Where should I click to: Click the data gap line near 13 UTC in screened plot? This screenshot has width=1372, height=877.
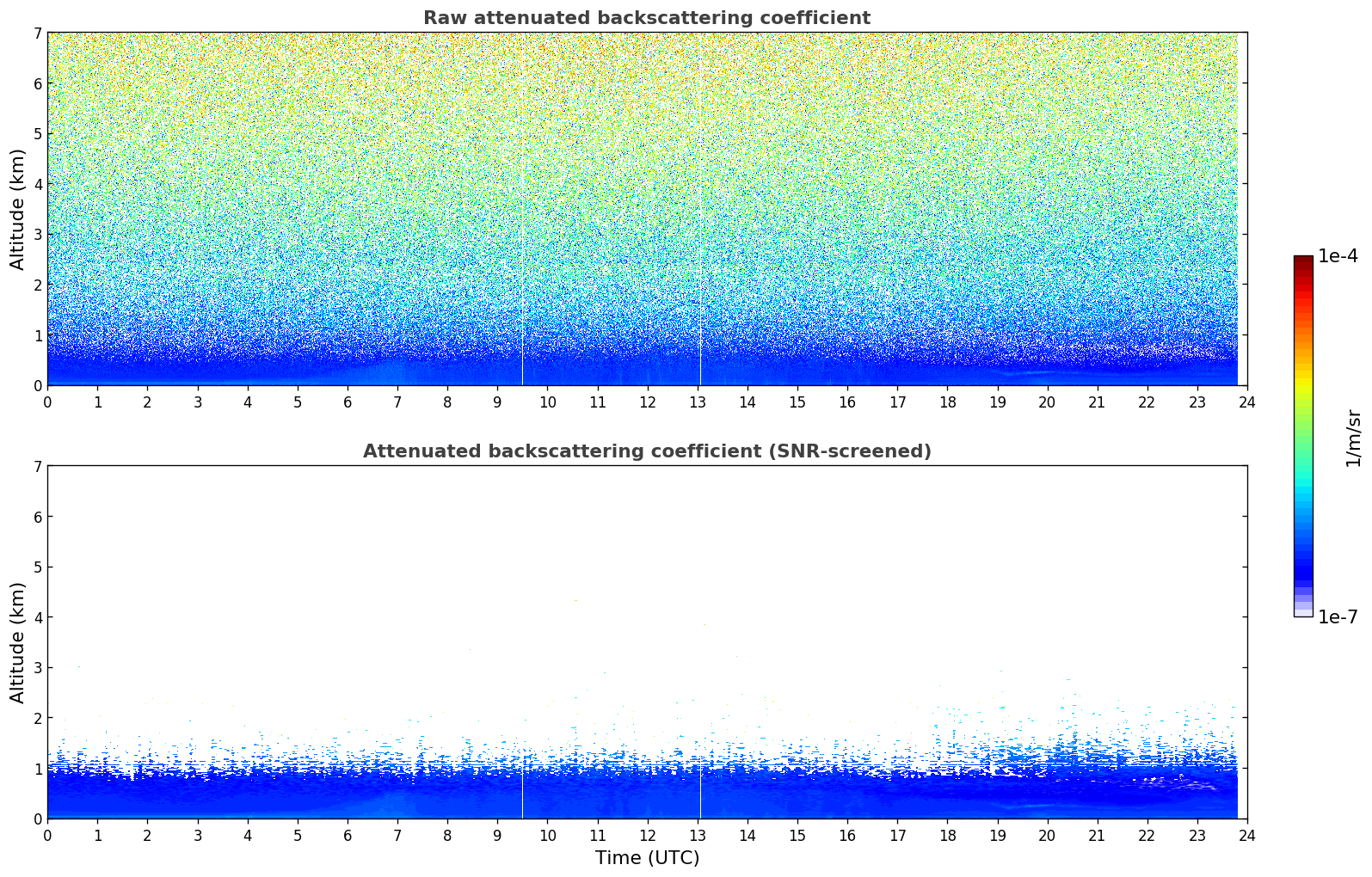(700, 787)
